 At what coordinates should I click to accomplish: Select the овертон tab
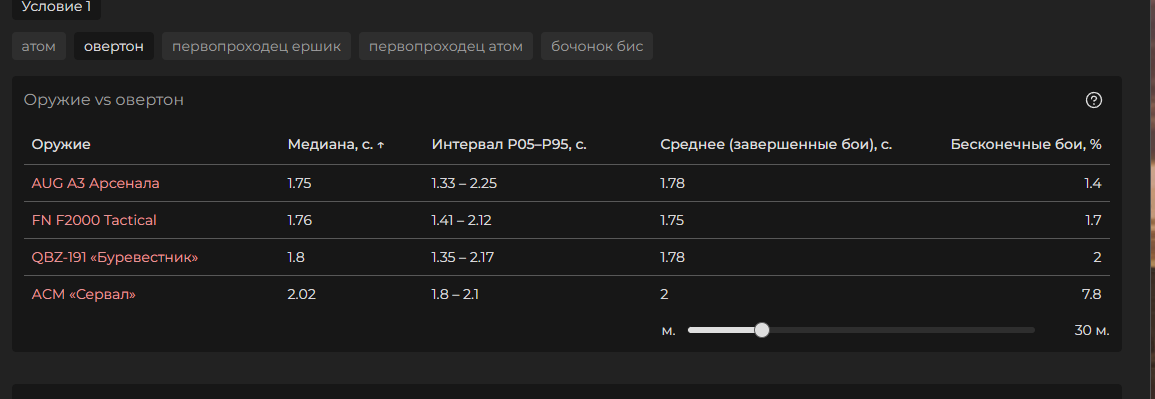(x=113, y=46)
